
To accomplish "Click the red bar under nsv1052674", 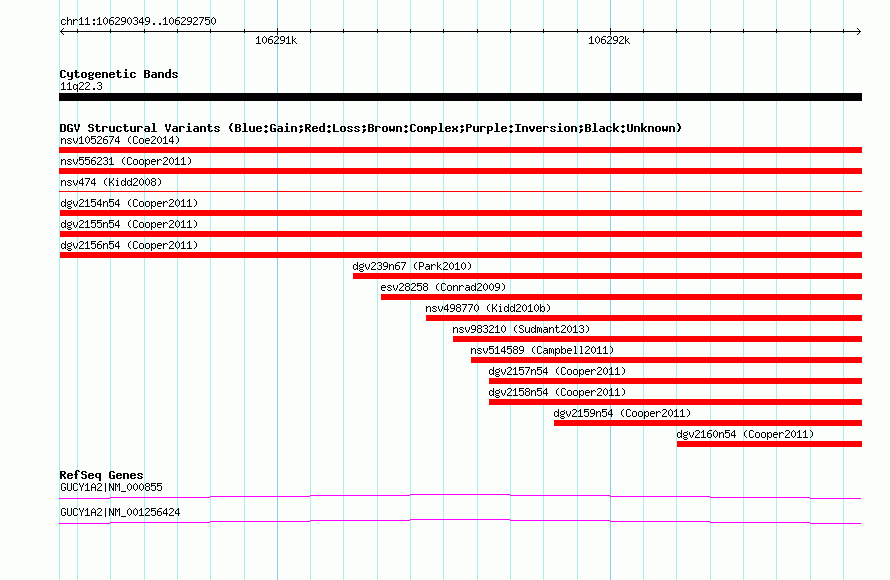I will coord(460,150).
